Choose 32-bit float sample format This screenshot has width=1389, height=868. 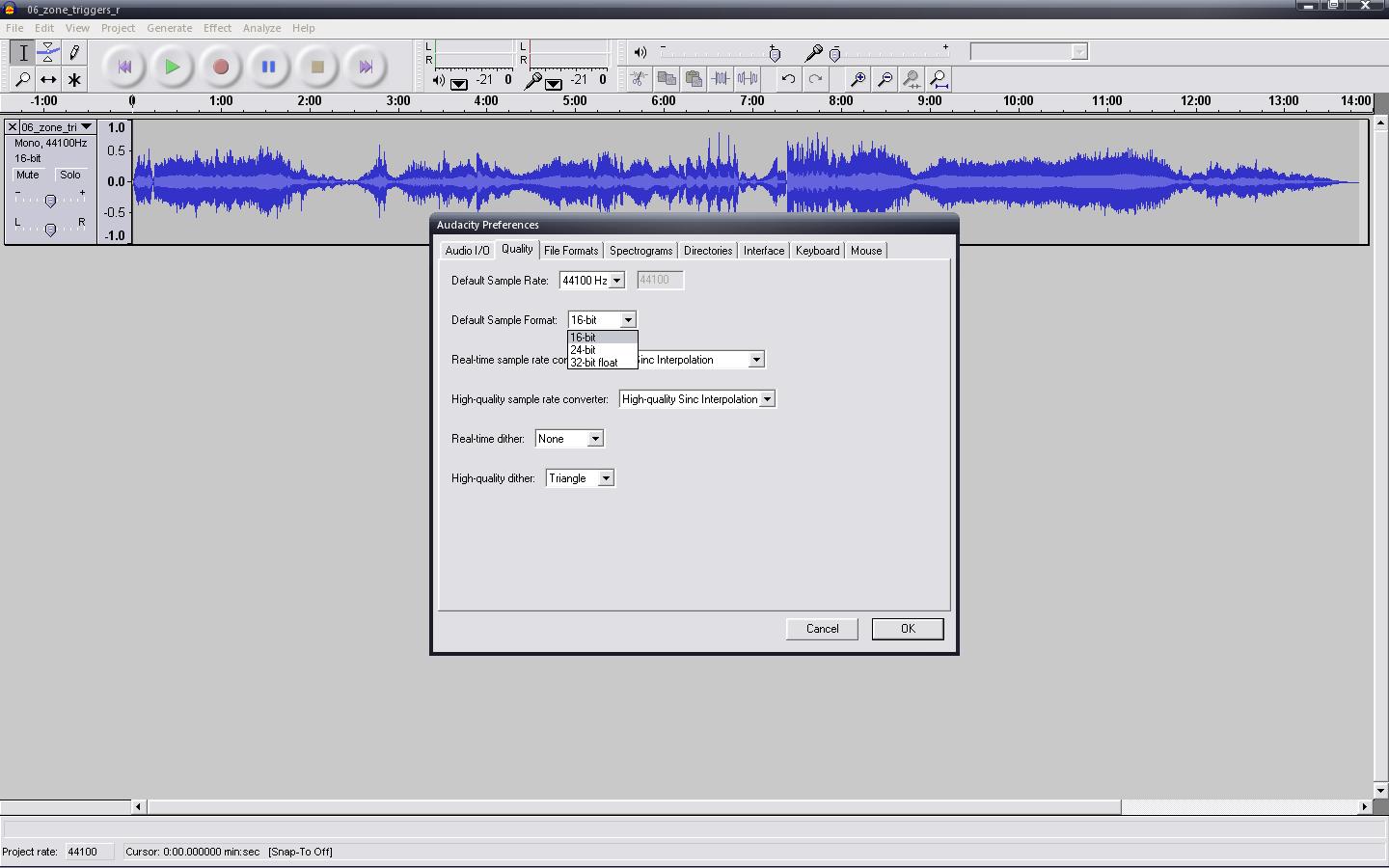603,363
